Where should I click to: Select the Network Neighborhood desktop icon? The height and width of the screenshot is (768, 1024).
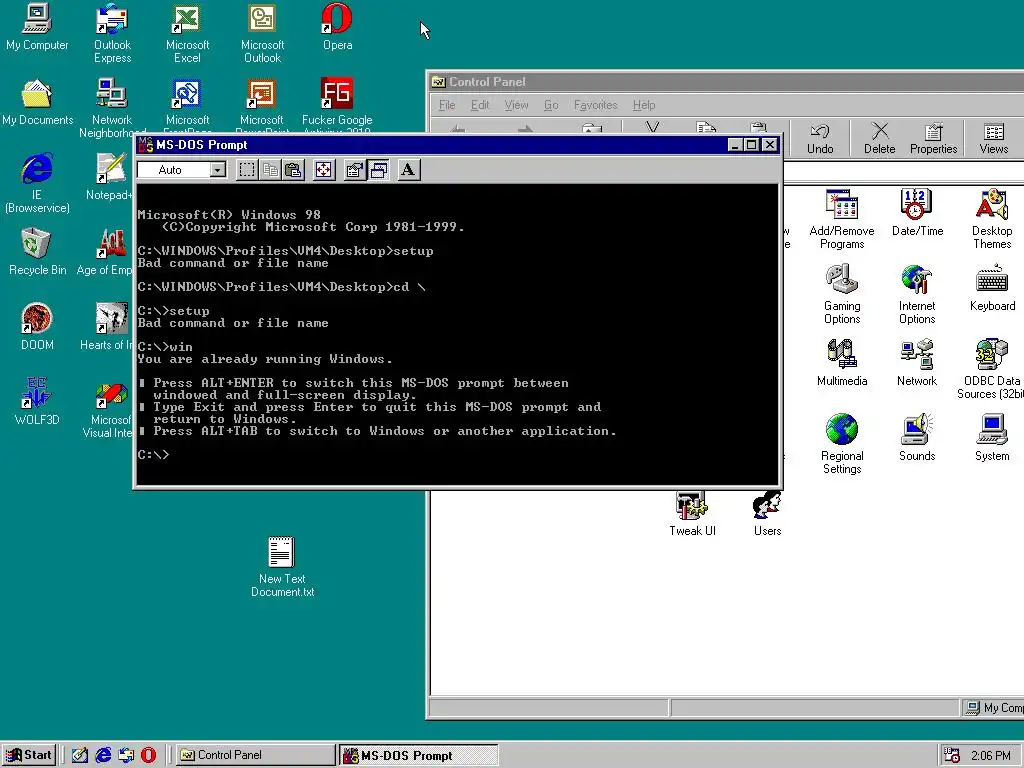point(112,109)
